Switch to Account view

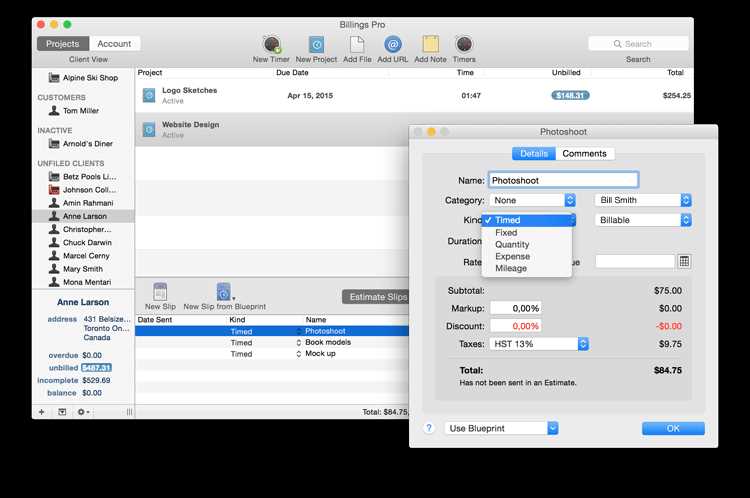[x=114, y=44]
